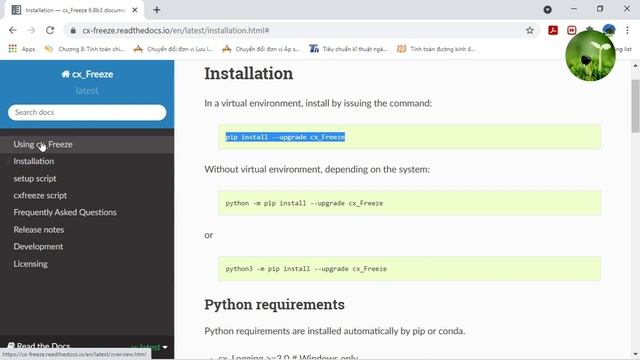Click the address bar URL
This screenshot has width=640, height=360.
(x=176, y=30)
